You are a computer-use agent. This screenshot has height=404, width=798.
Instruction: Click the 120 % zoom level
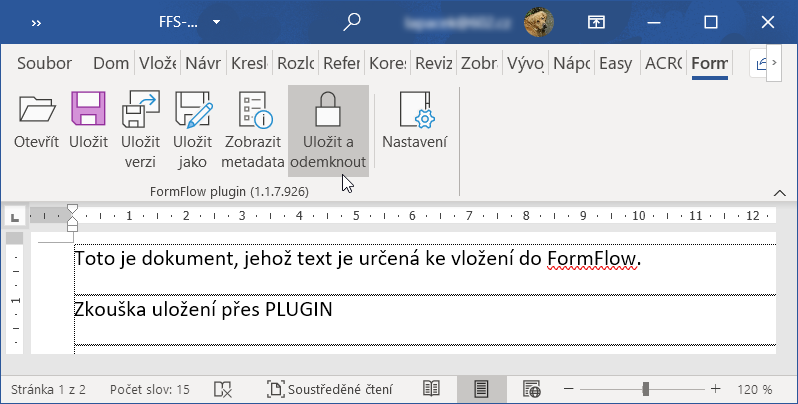(x=754, y=388)
